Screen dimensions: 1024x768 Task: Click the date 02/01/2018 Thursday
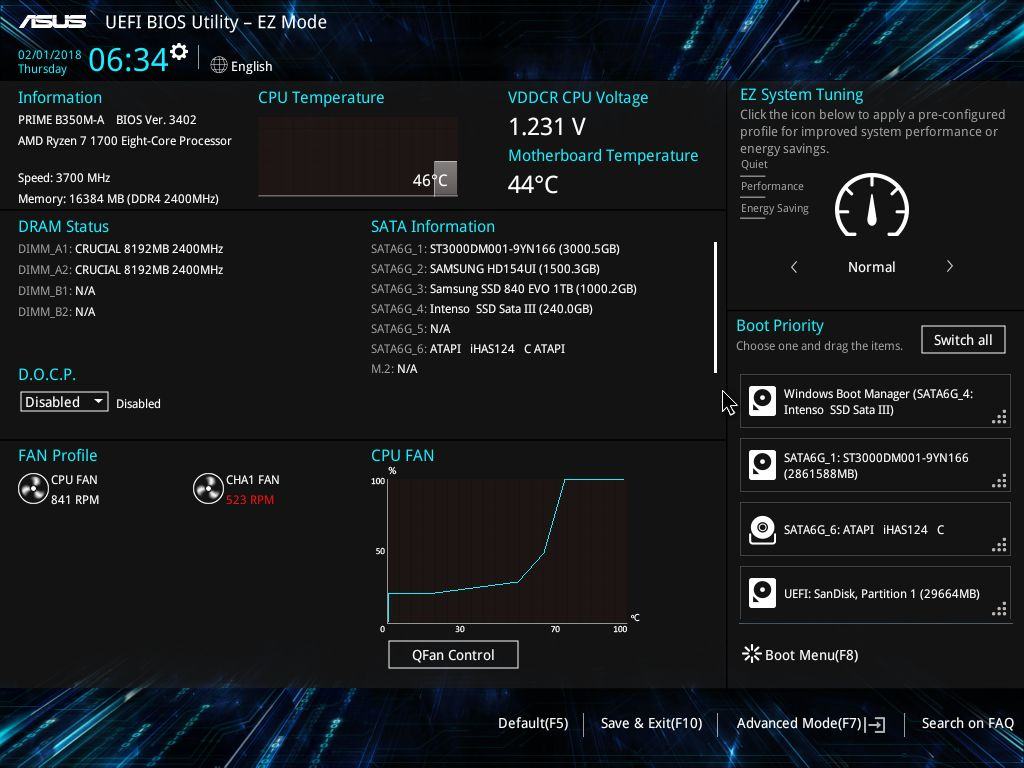tap(50, 62)
